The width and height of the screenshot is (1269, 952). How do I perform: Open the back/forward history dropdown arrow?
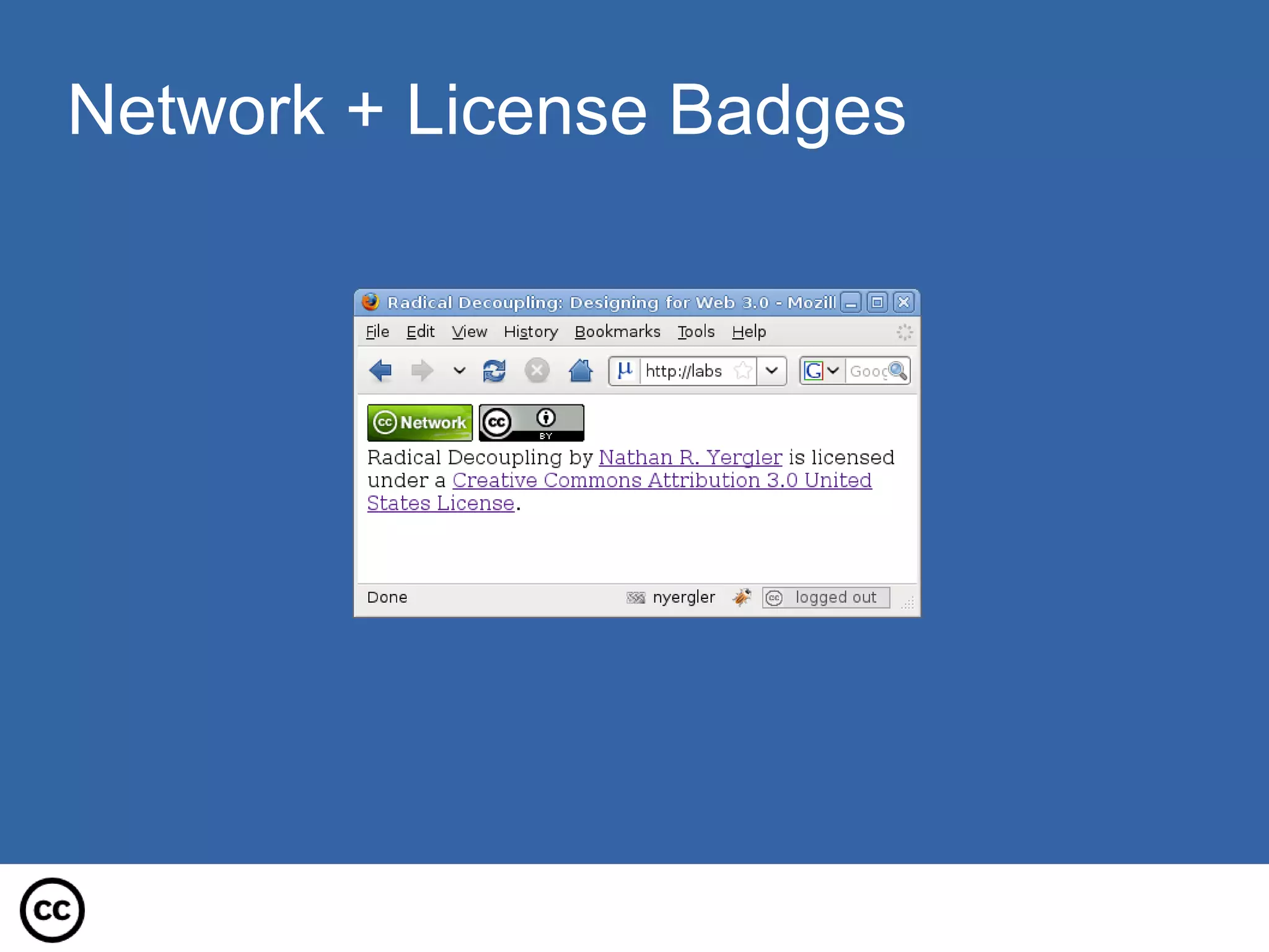pyautogui.click(x=459, y=371)
